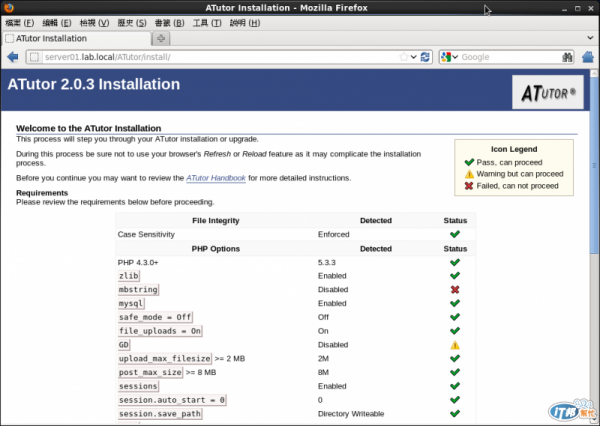Open the 書籤 (B) menu
Image resolution: width=600 pixels, height=426 pixels.
click(169, 23)
